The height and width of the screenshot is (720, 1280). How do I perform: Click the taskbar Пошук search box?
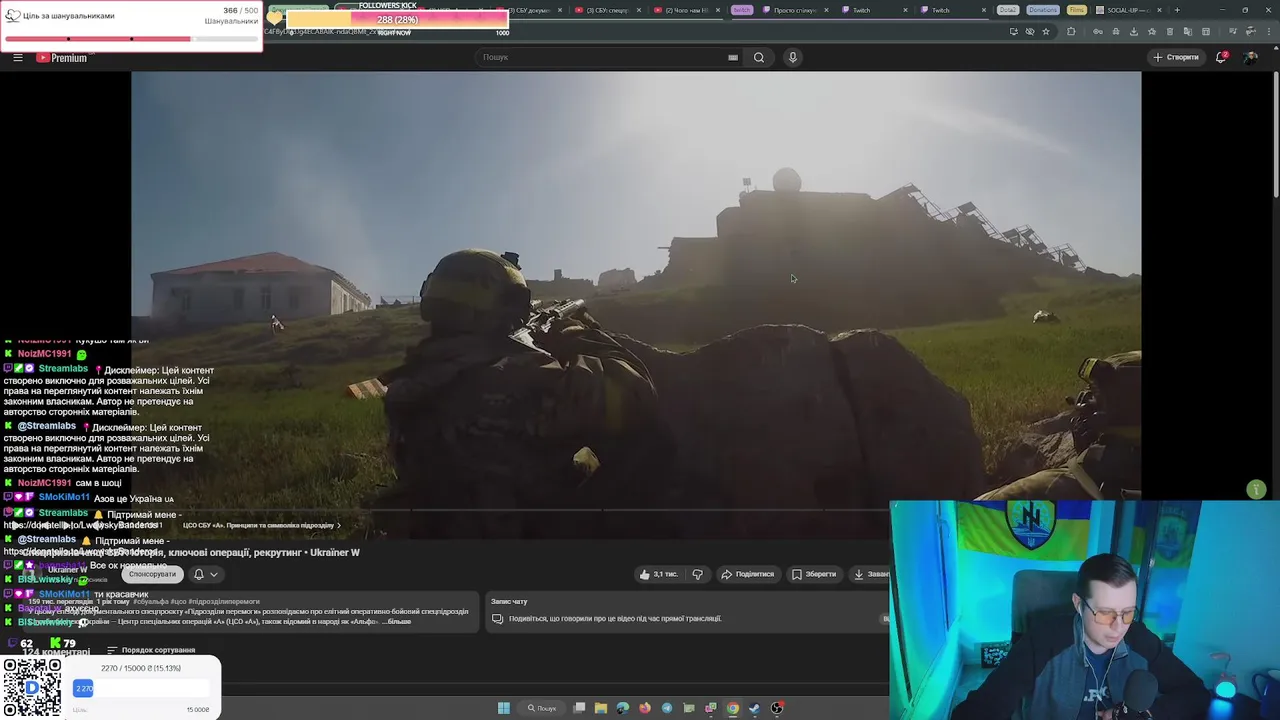(x=541, y=708)
